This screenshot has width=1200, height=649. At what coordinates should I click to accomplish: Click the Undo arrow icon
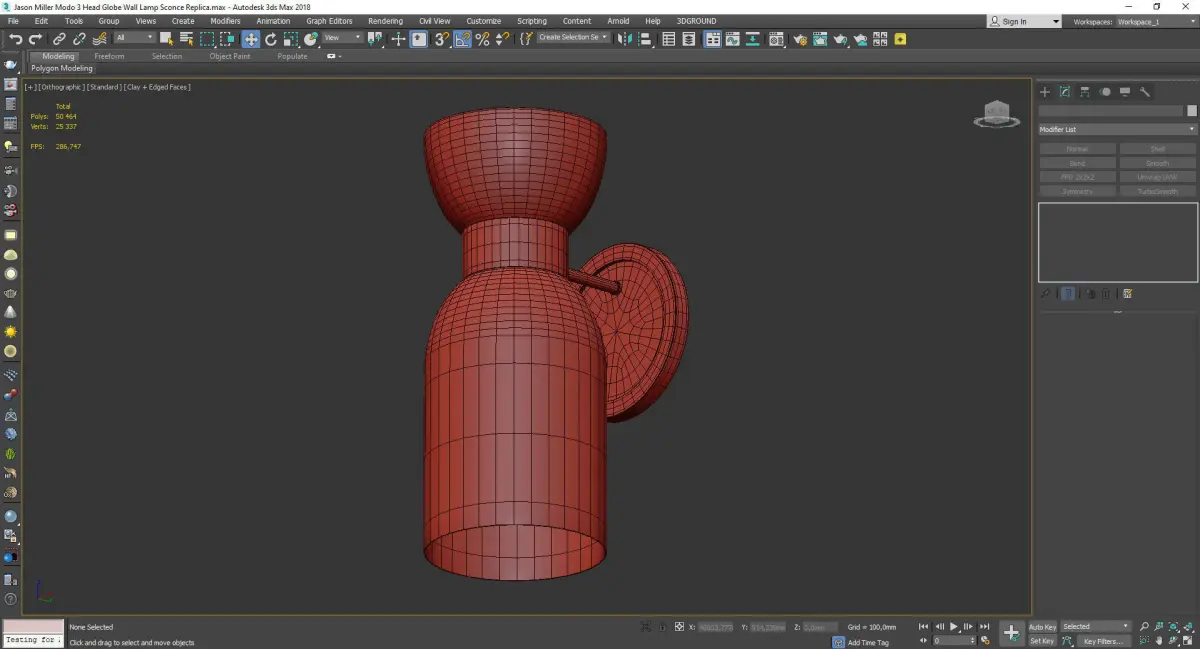coord(15,39)
